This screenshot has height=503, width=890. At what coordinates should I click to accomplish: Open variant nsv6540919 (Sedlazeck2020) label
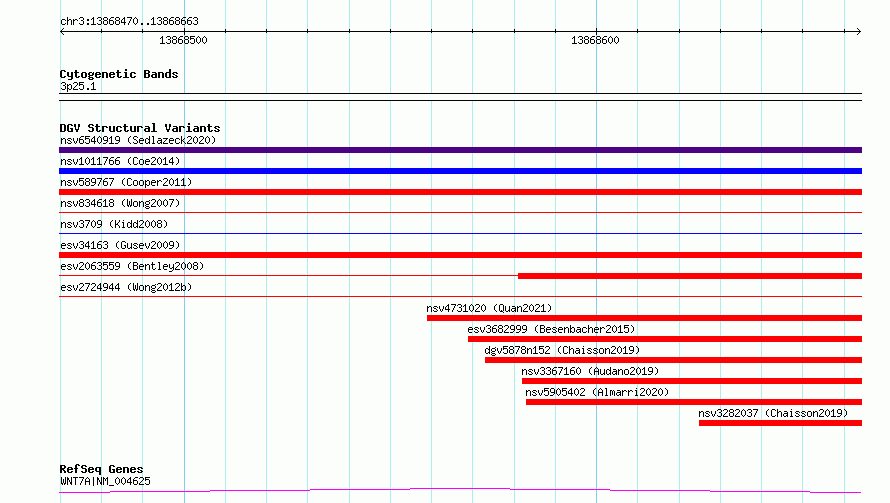[138, 140]
